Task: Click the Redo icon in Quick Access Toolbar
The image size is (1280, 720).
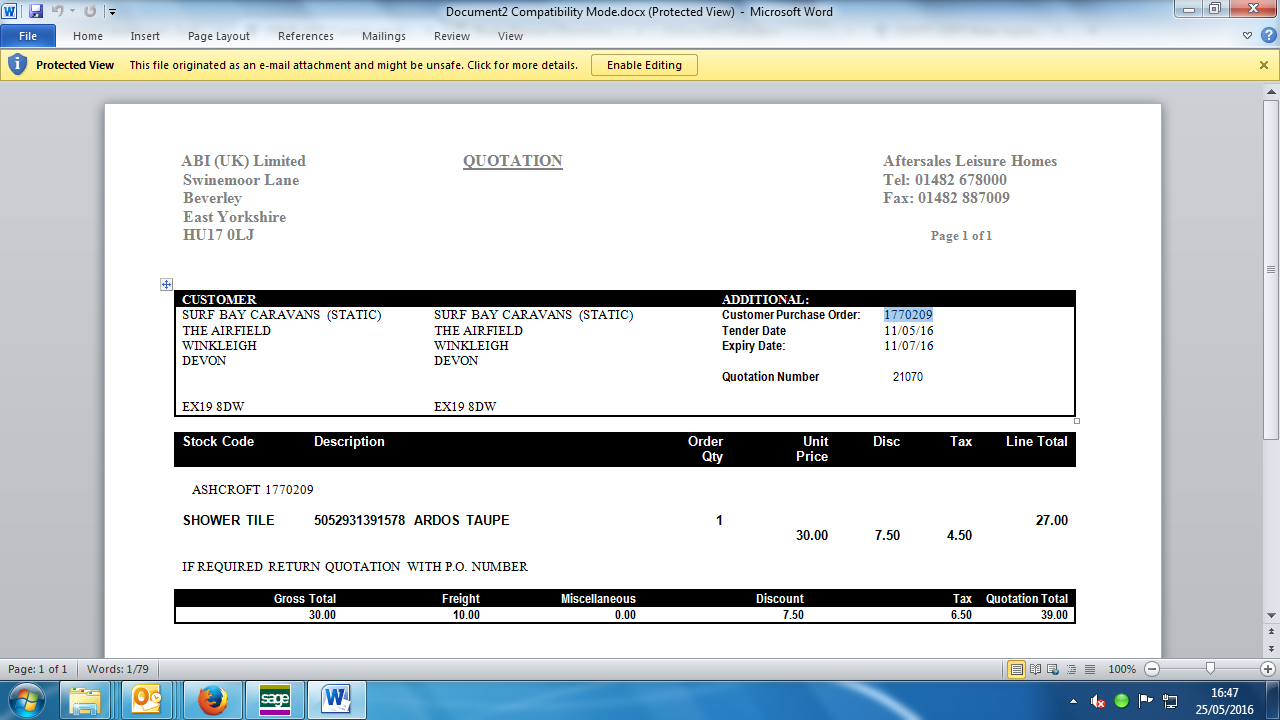Action: click(x=90, y=11)
